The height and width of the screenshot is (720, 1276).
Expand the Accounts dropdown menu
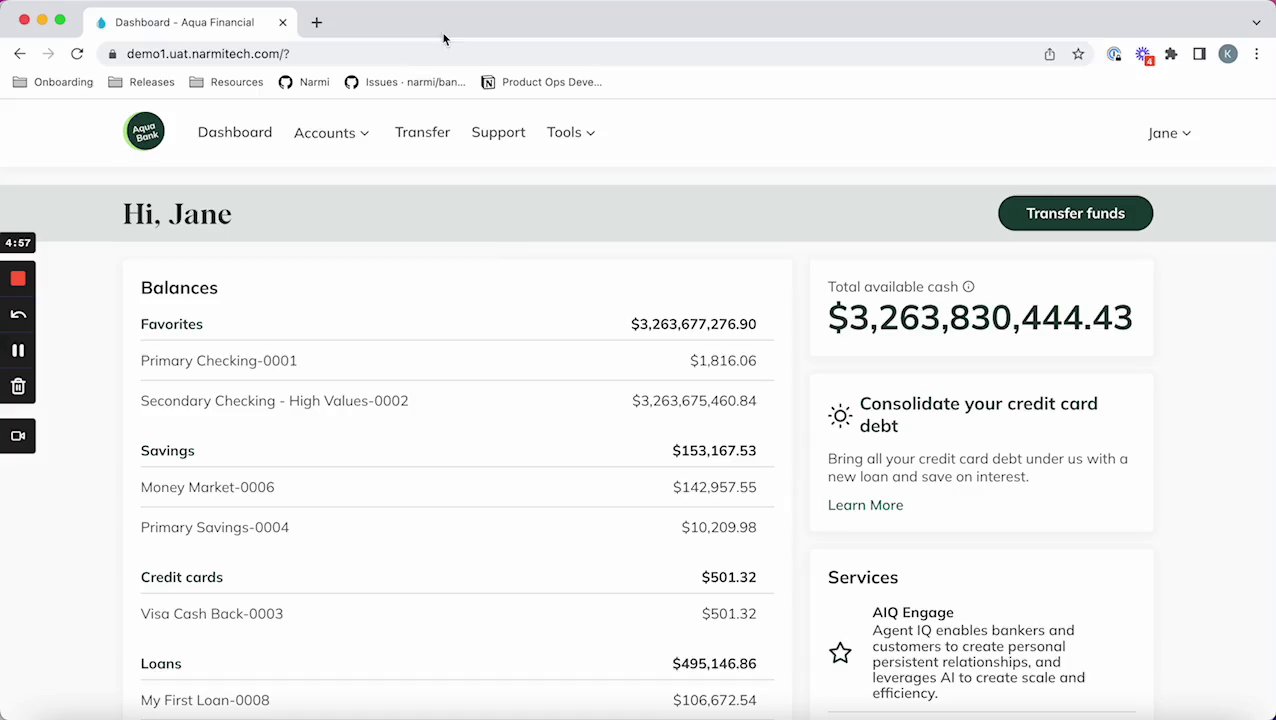(331, 133)
